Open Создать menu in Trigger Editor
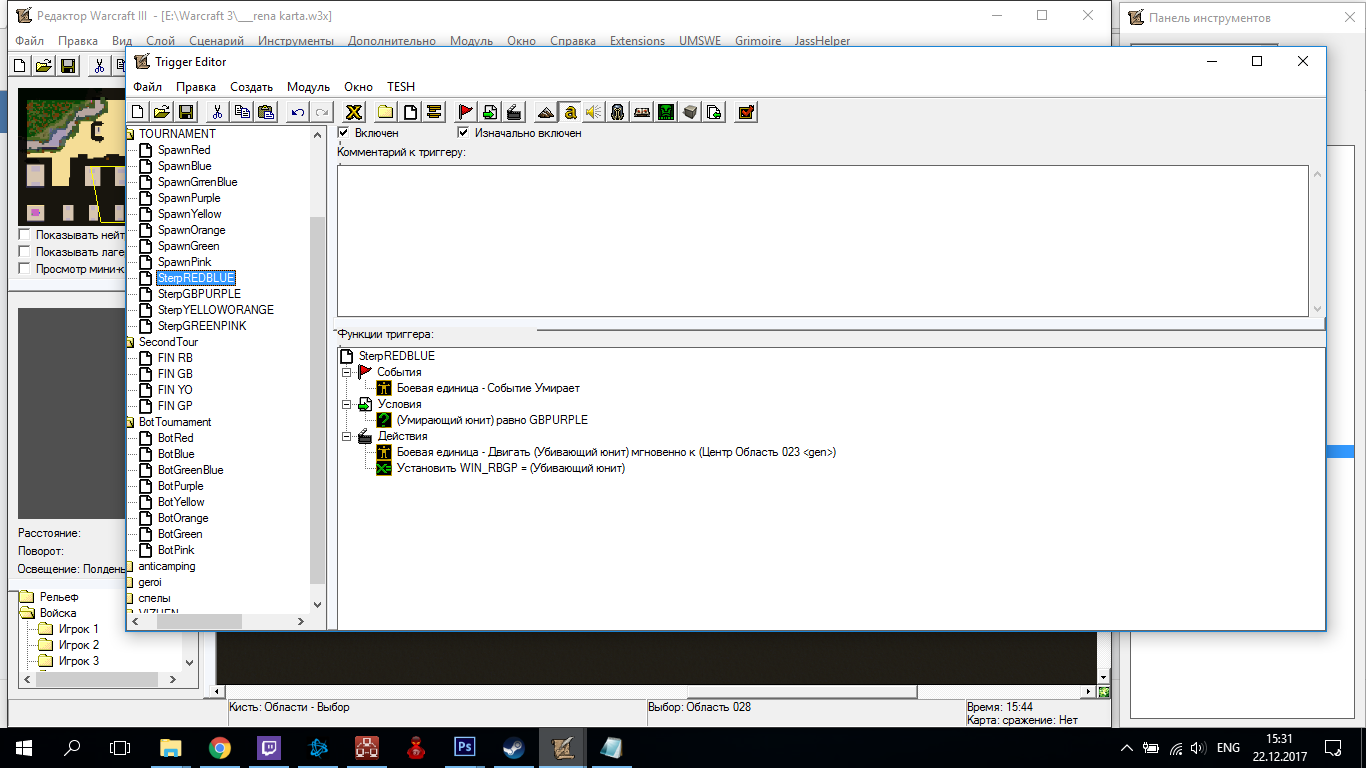 [251, 87]
